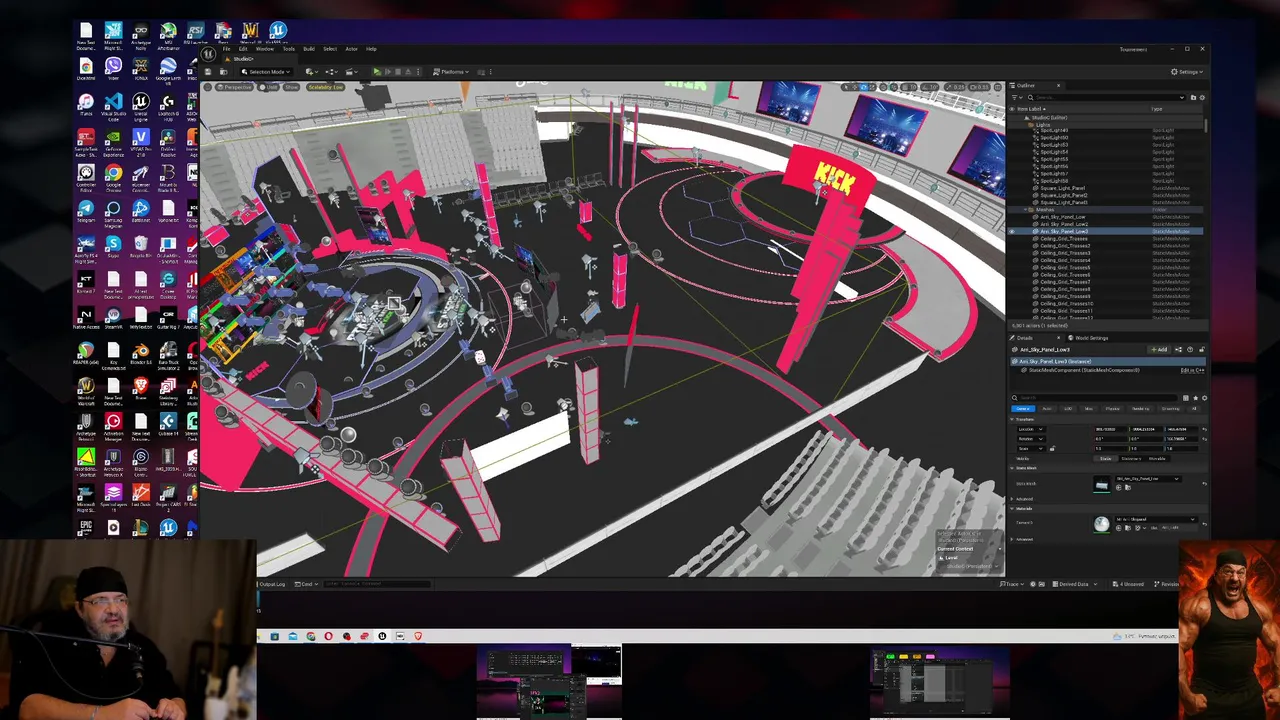The width and height of the screenshot is (1280, 720).
Task: Click the viewport Show button
Action: [291, 87]
